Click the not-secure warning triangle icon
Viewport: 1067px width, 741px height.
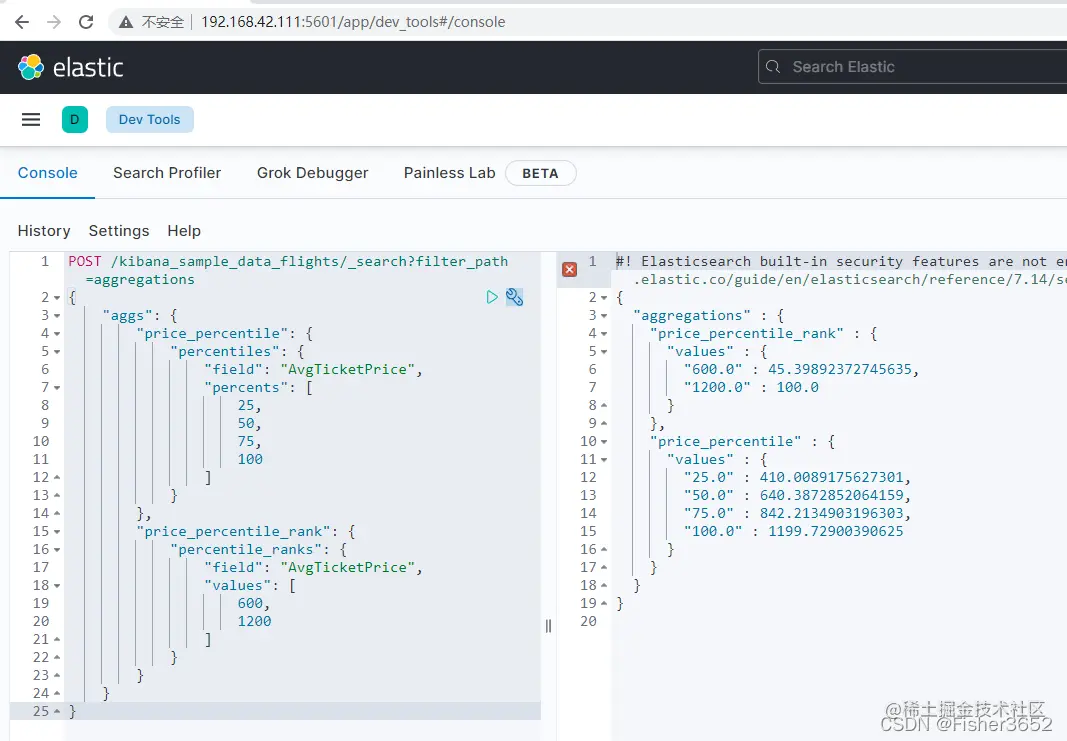[126, 22]
